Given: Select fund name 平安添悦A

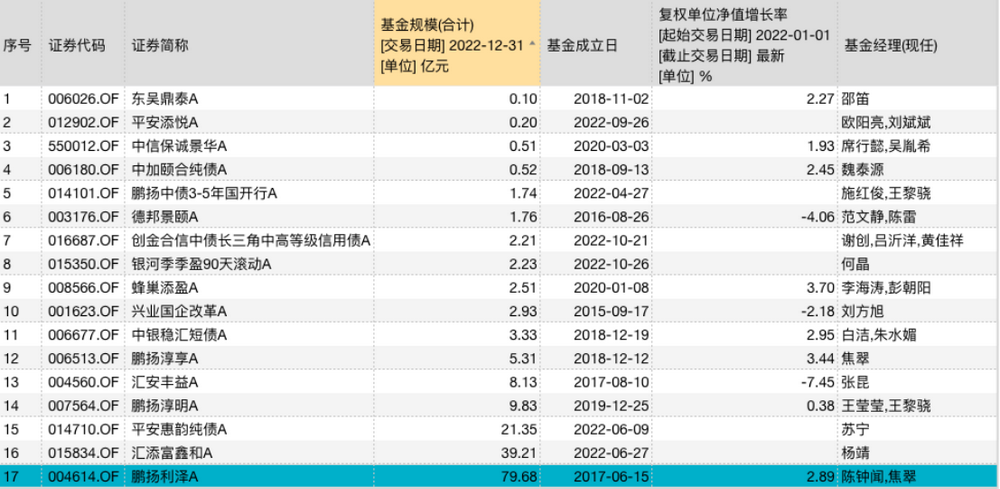Looking at the screenshot, I should pos(165,122).
